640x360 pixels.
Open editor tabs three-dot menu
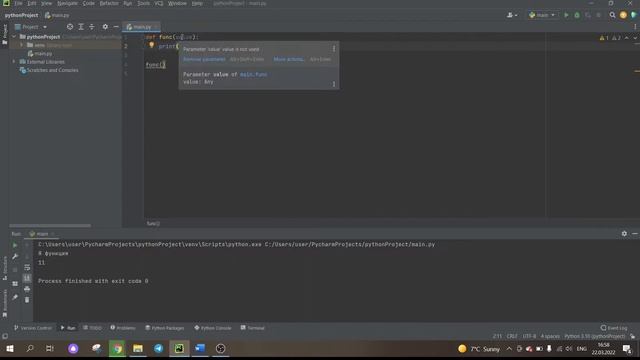pyautogui.click(x=635, y=27)
